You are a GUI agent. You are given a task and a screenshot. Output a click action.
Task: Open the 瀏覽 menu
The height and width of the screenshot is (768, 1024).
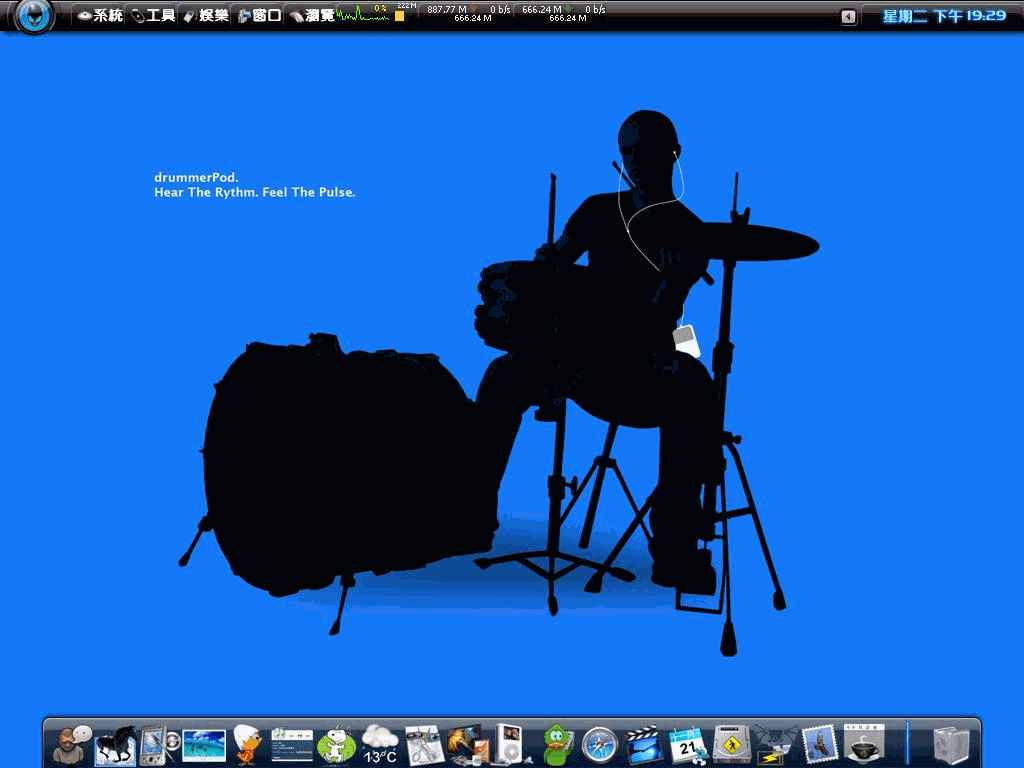(x=312, y=15)
